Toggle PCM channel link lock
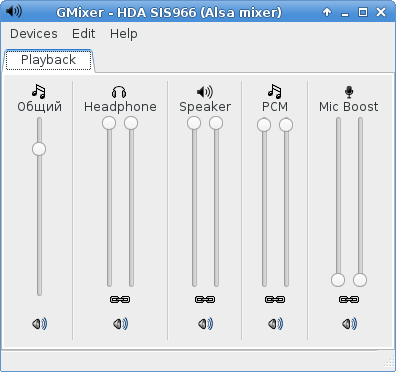396x372 pixels. click(275, 299)
